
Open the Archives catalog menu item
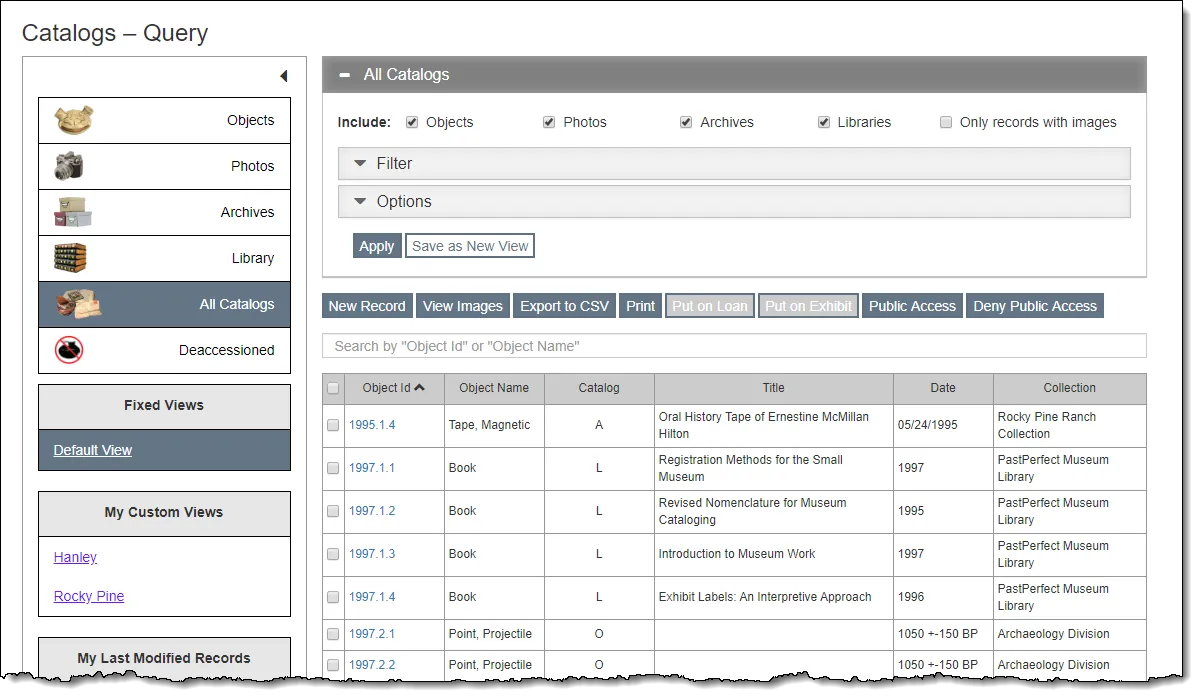164,212
